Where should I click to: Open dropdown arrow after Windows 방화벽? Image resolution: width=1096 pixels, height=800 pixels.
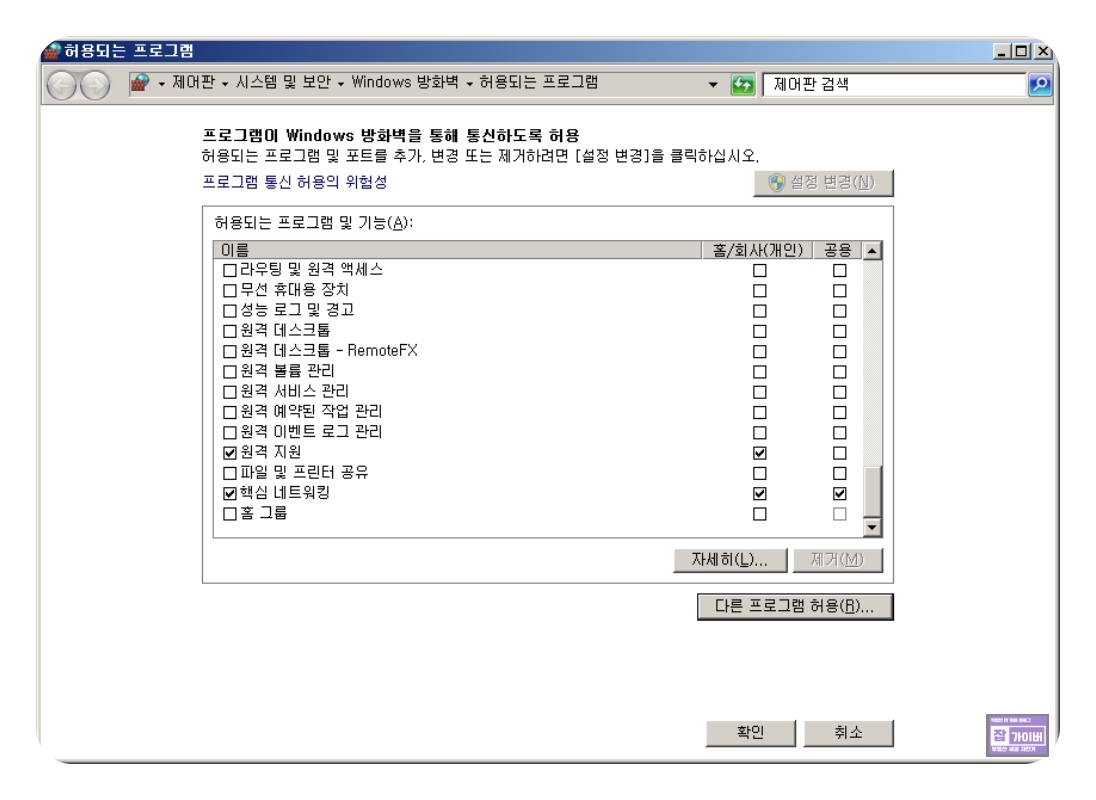point(469,84)
